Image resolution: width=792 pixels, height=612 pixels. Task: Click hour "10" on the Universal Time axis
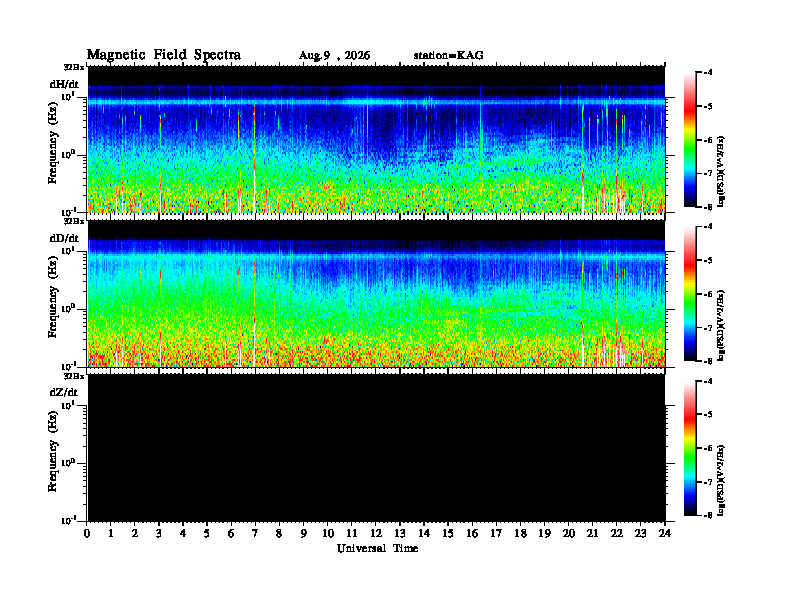328,533
